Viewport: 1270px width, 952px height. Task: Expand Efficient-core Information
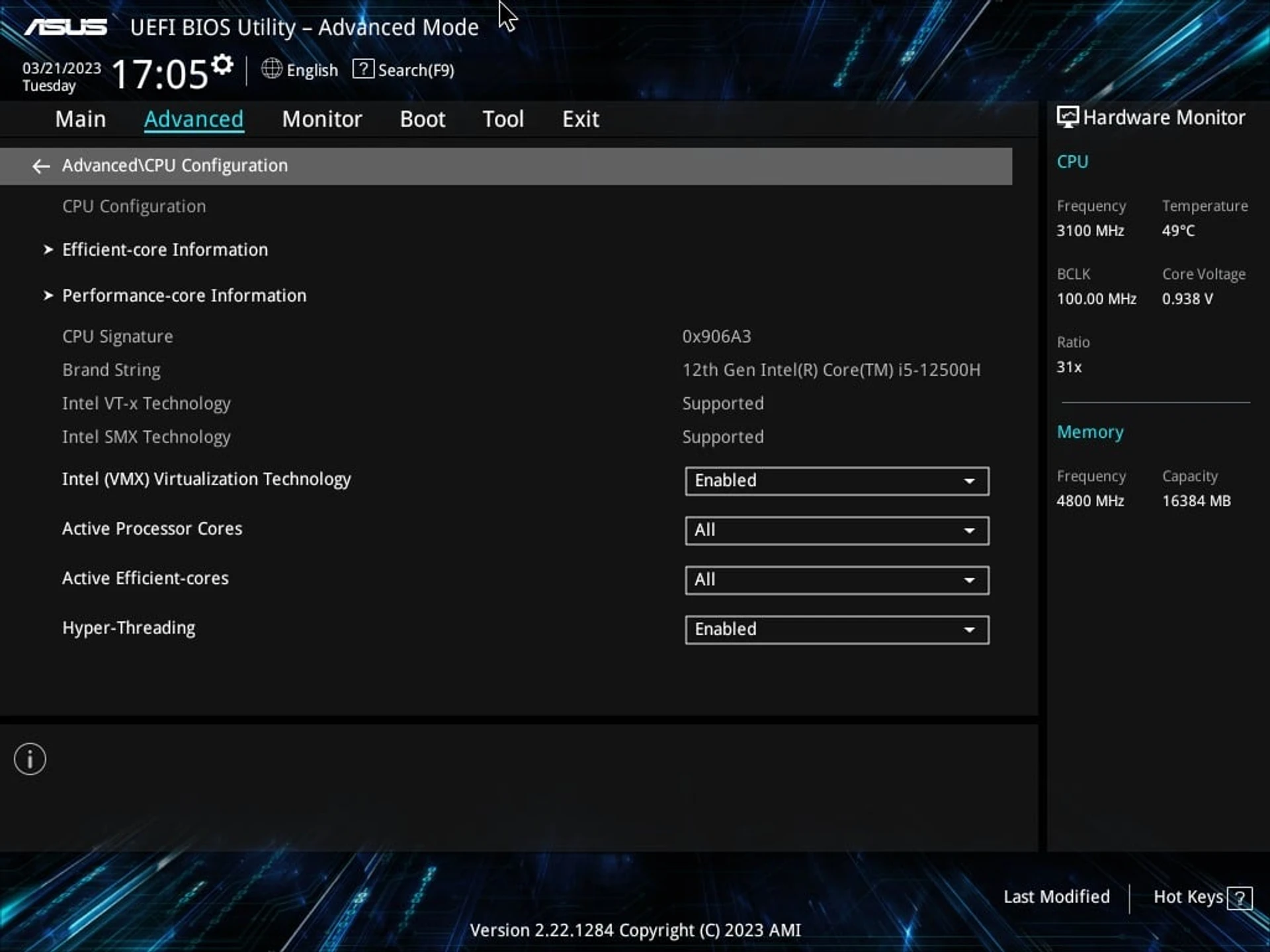pos(165,250)
